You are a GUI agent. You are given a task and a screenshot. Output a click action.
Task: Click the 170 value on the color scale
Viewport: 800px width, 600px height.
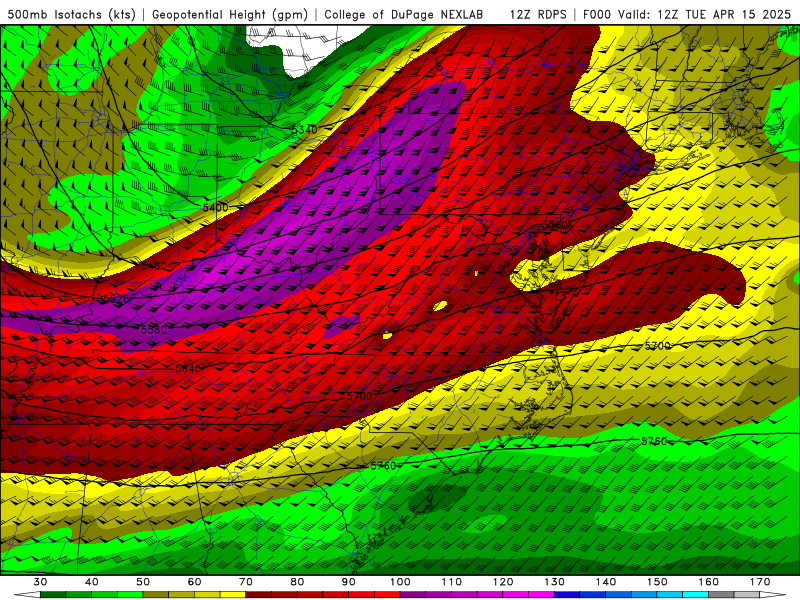[x=760, y=582]
